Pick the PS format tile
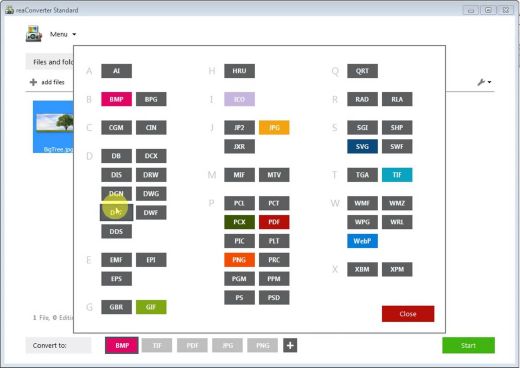 pyautogui.click(x=239, y=298)
